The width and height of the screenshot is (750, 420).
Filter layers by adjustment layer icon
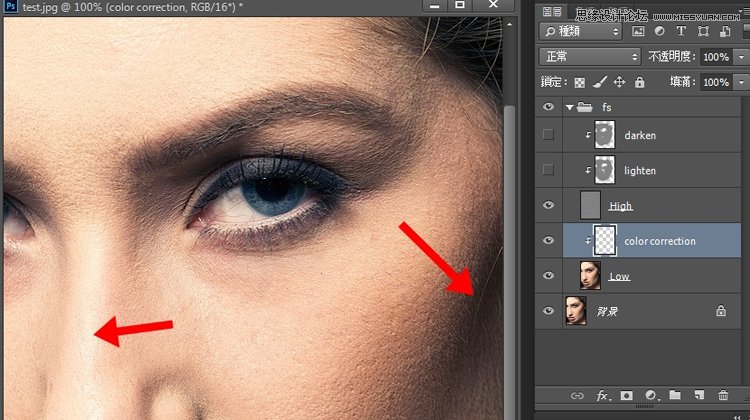click(660, 32)
